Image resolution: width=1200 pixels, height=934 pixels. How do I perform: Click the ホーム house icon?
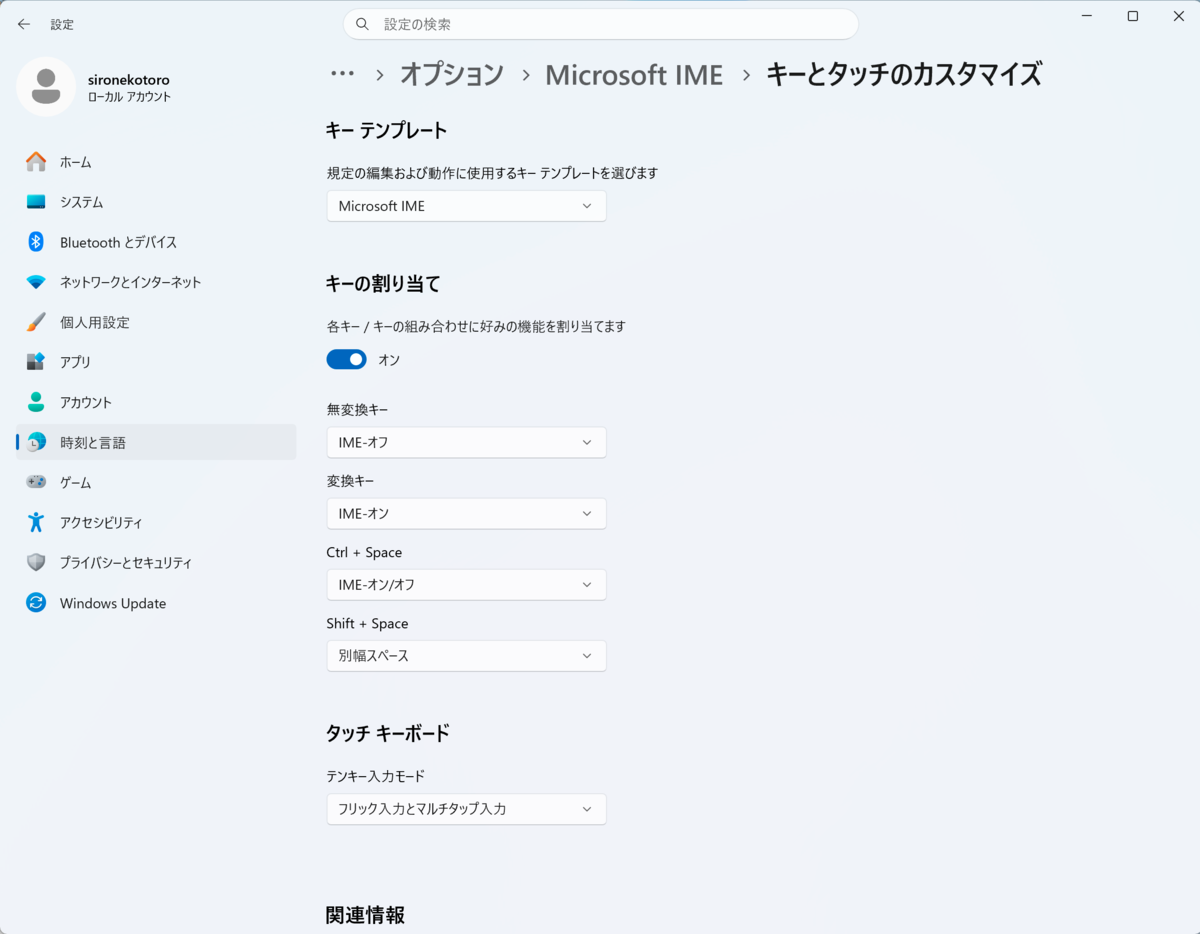36,162
